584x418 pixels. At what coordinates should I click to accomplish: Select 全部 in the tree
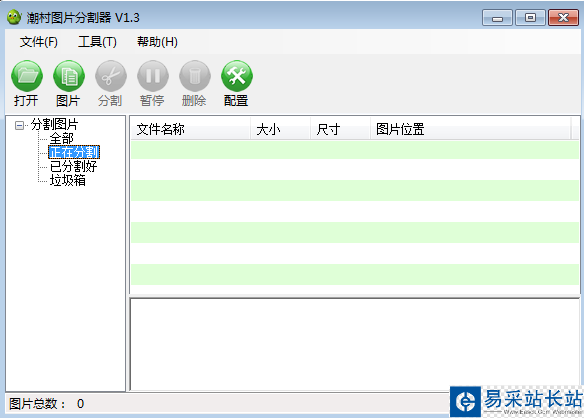click(x=61, y=139)
